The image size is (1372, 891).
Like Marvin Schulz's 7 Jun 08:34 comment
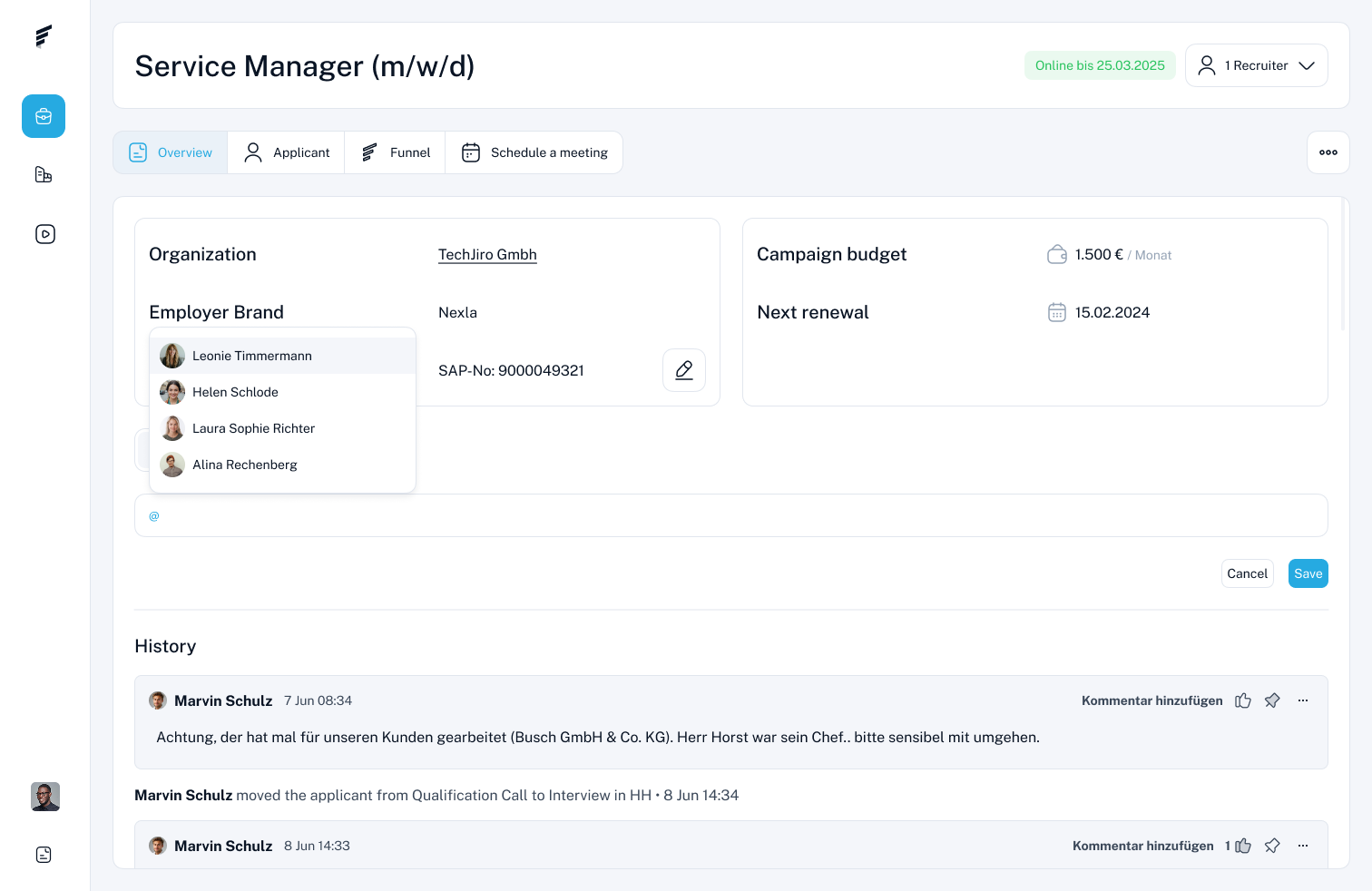(1243, 700)
